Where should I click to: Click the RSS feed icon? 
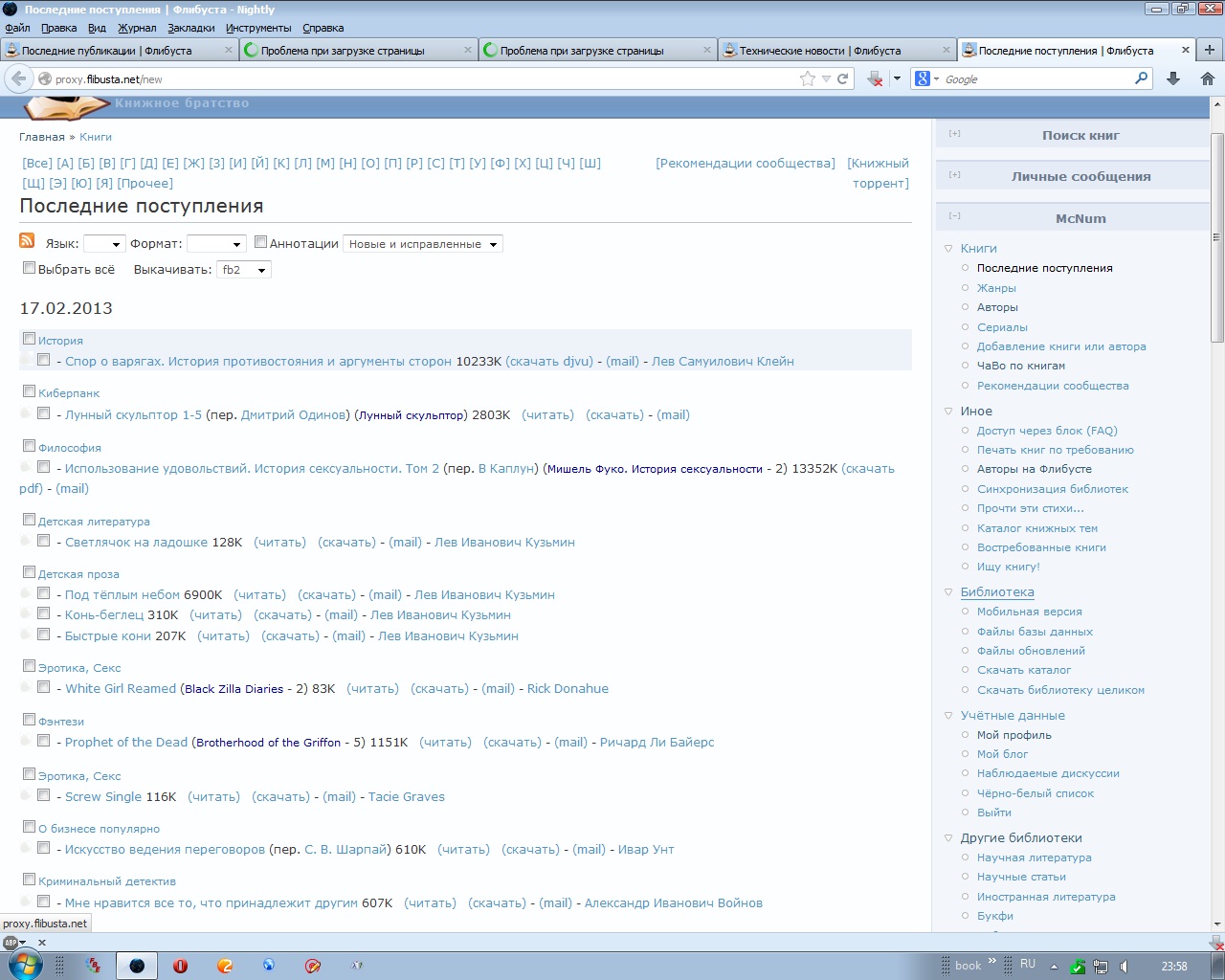27,241
